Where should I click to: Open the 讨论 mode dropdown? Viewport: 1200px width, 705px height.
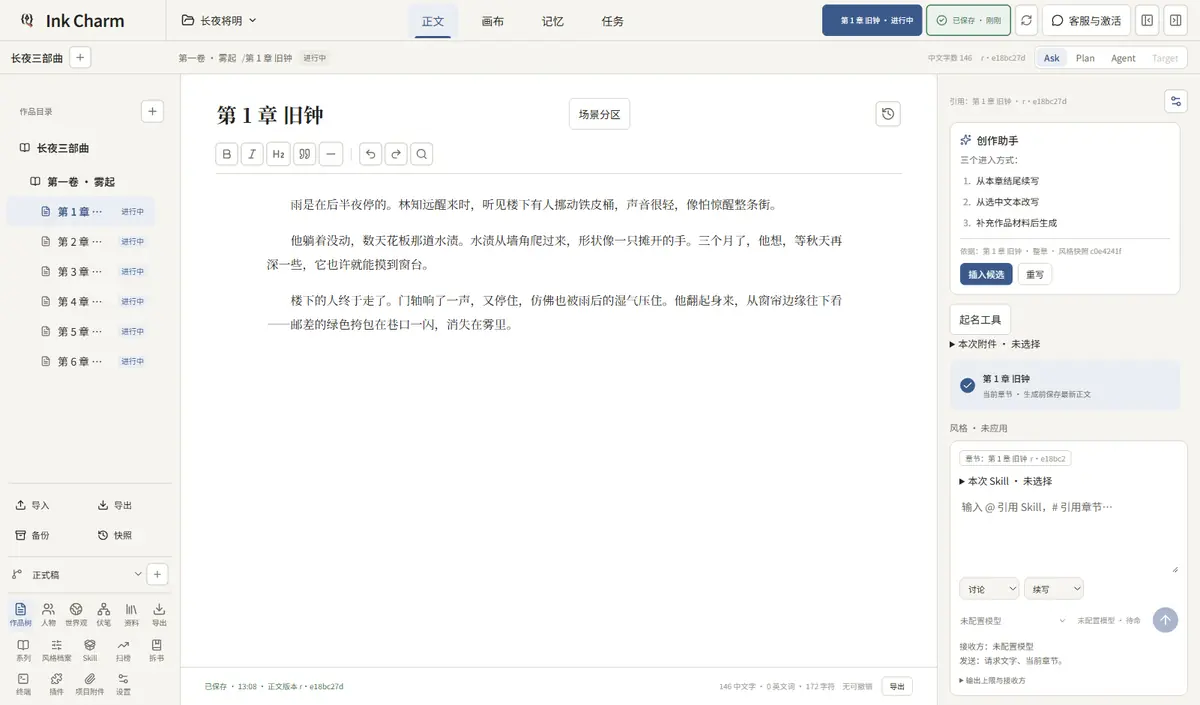pos(989,589)
